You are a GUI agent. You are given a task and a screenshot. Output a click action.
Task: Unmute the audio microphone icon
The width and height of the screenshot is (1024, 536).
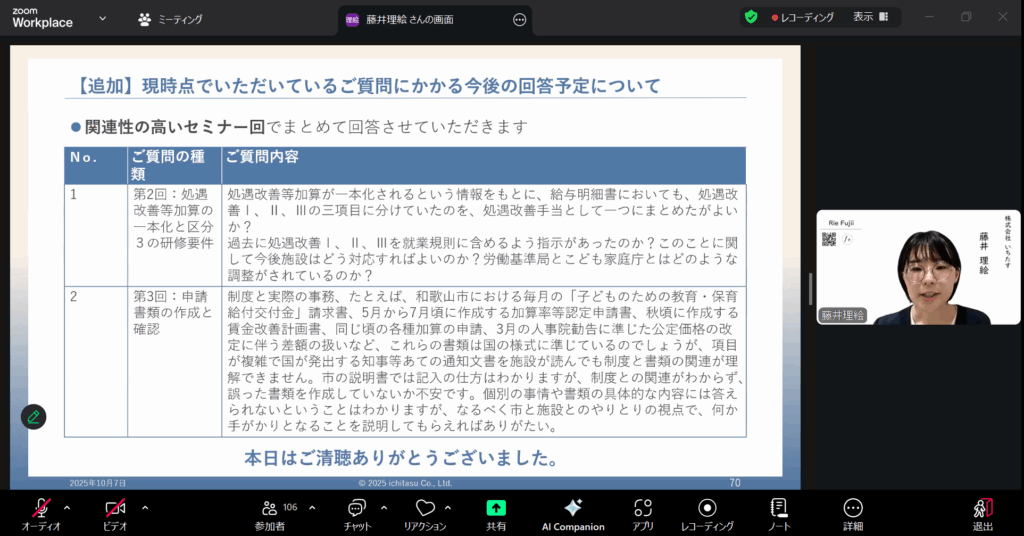[x=42, y=508]
